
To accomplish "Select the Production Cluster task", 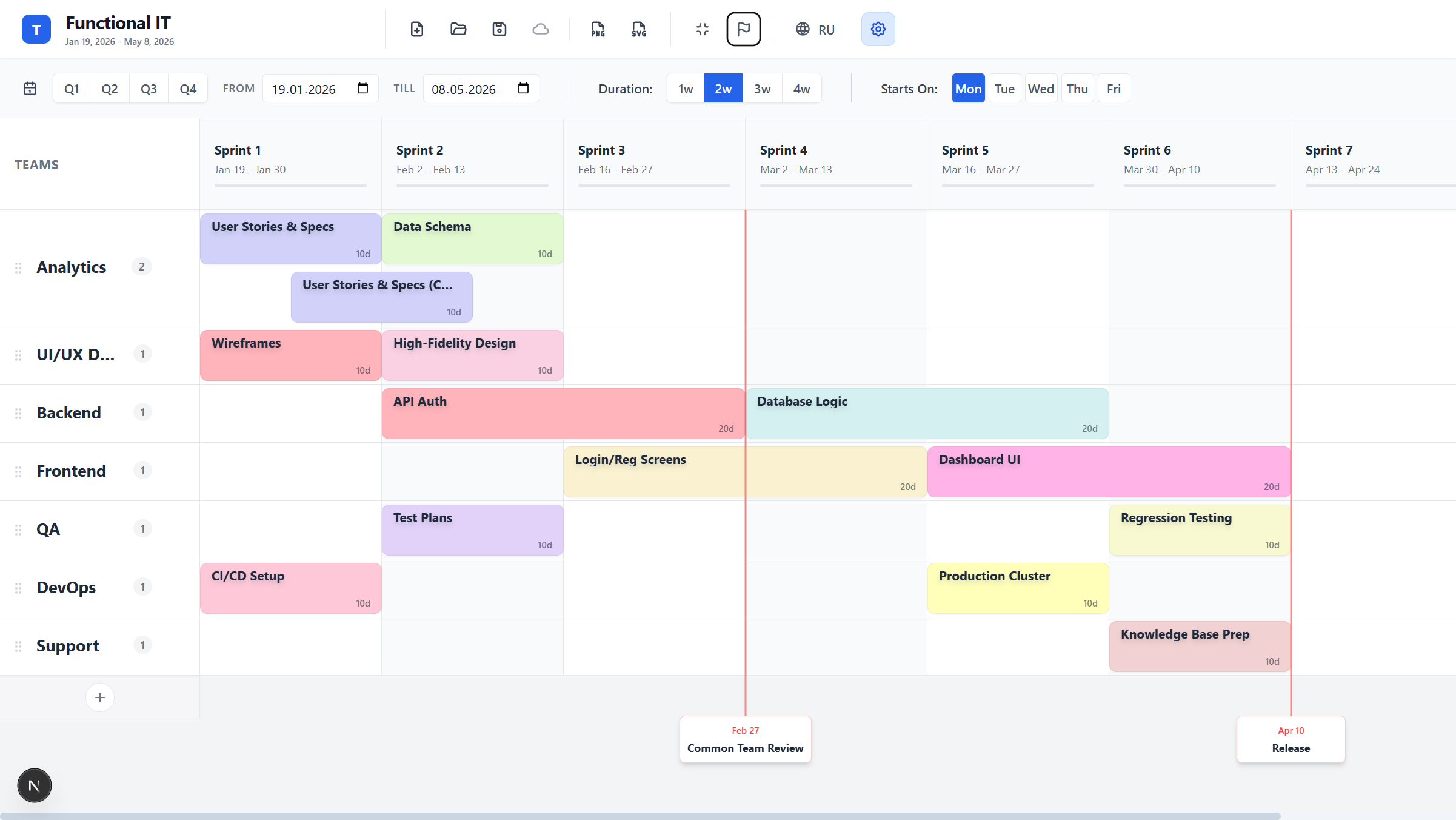I will [x=1018, y=588].
